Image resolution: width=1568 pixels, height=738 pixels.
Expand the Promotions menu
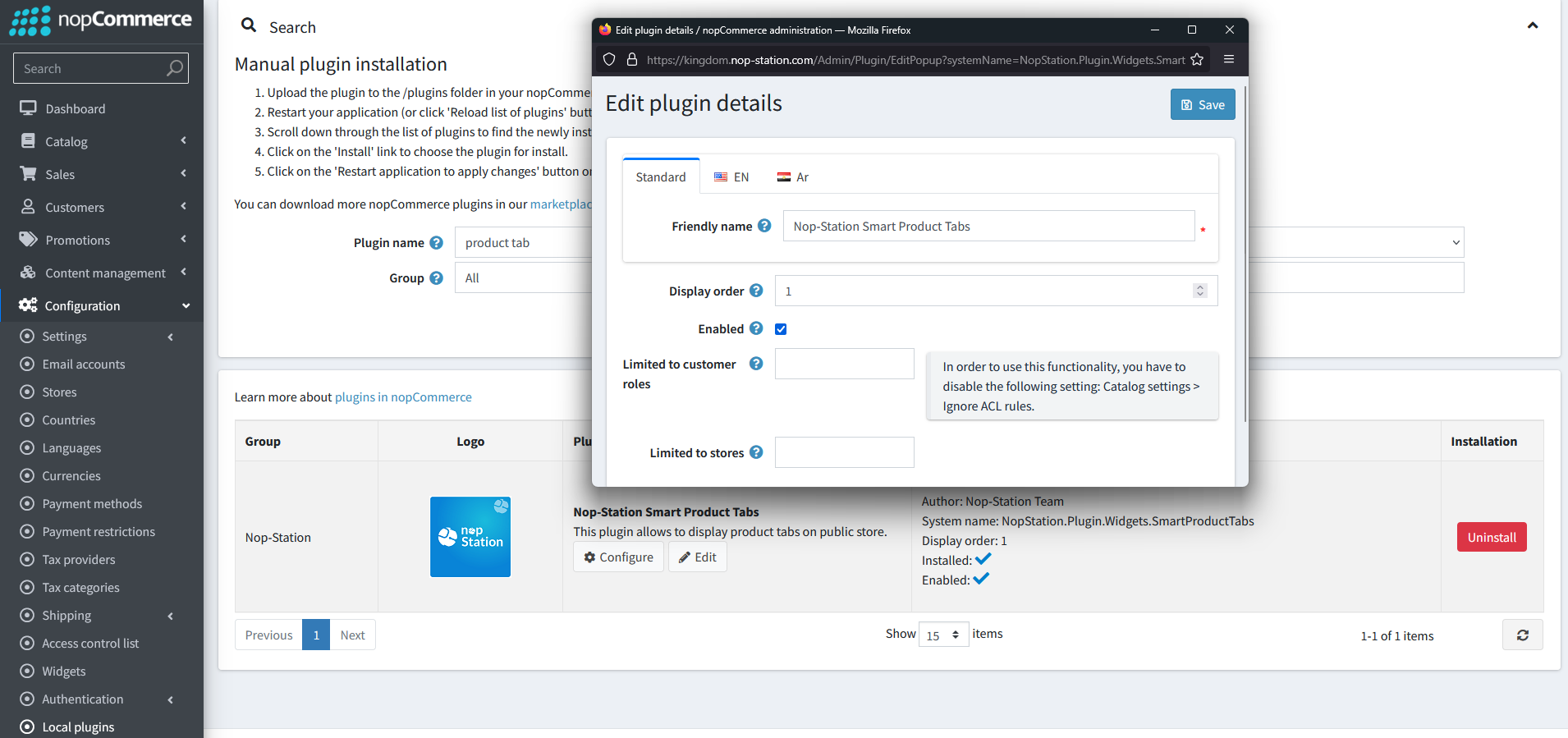(x=102, y=240)
